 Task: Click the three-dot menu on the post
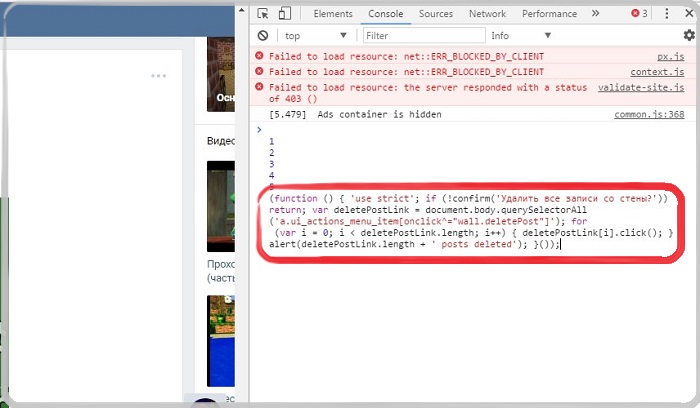159,76
